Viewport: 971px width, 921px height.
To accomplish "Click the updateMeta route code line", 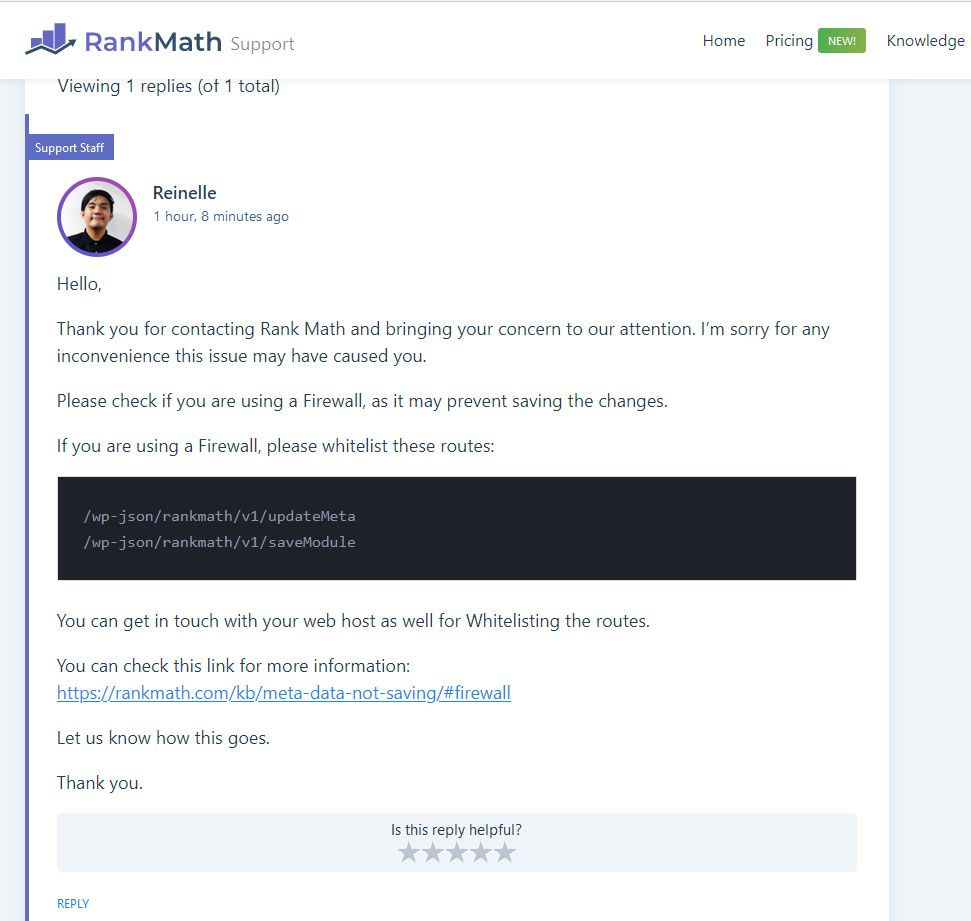I will tap(219, 516).
